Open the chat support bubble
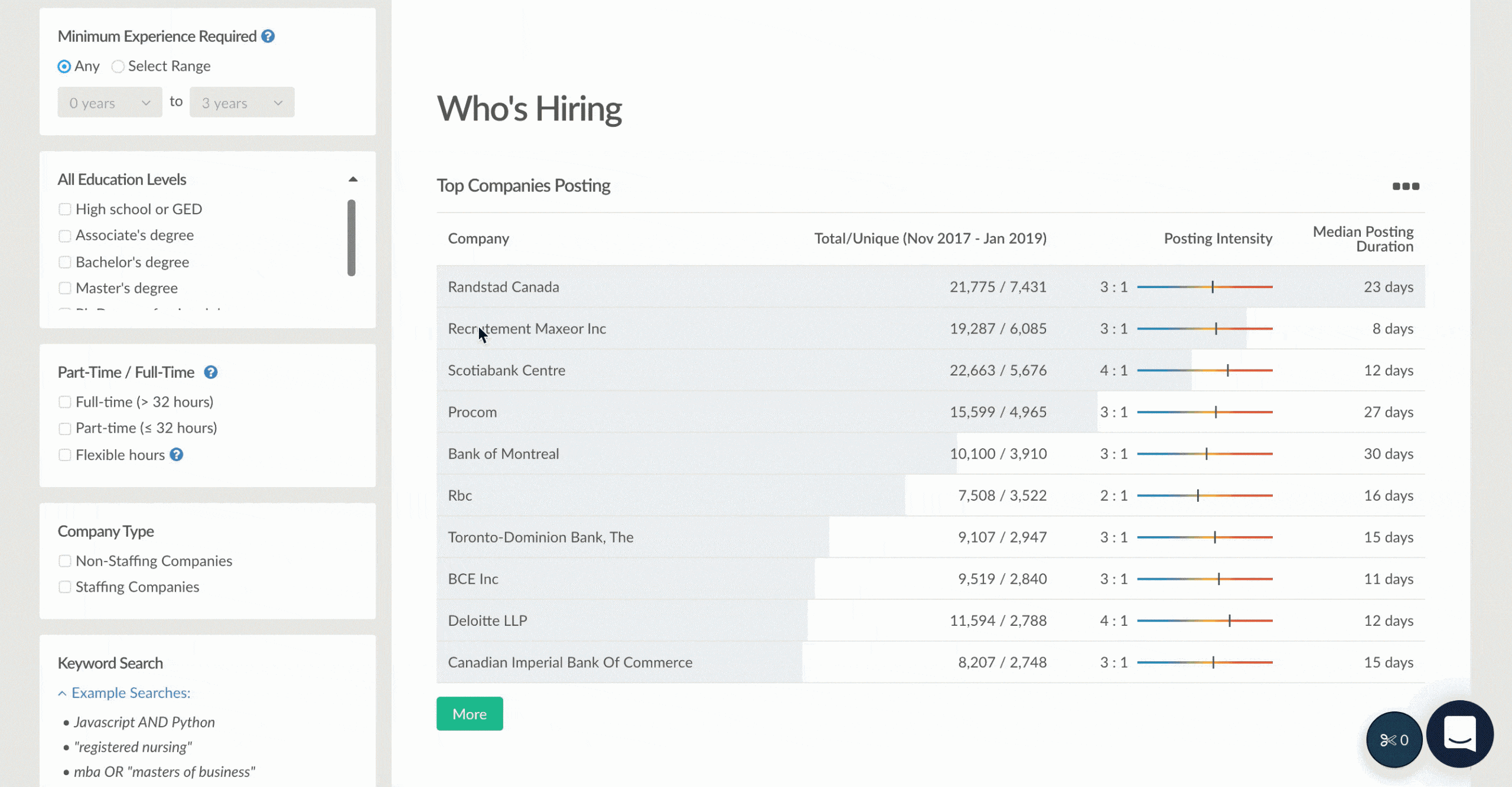The height and width of the screenshot is (787, 1512). pos(1459,734)
